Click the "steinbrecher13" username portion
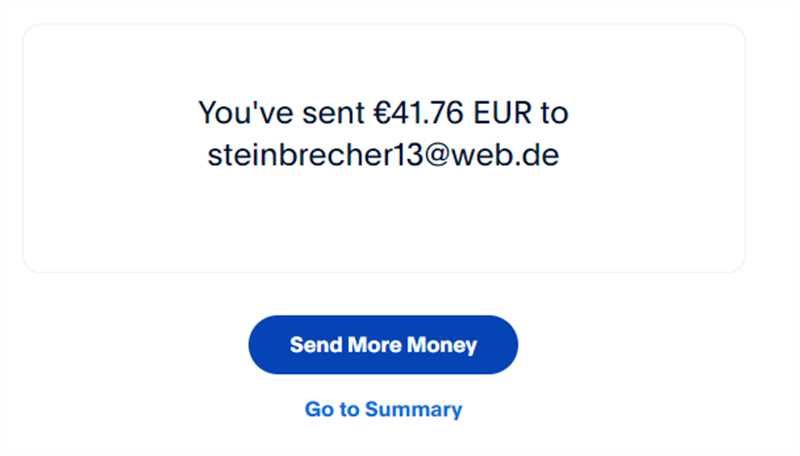800x456 pixels. pos(315,155)
